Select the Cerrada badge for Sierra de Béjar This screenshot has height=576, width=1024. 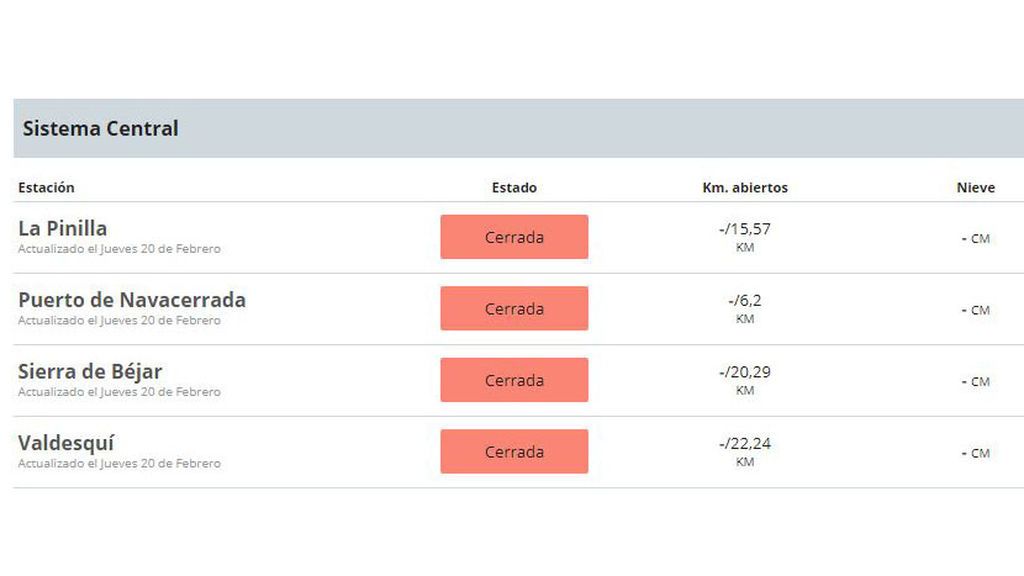514,380
